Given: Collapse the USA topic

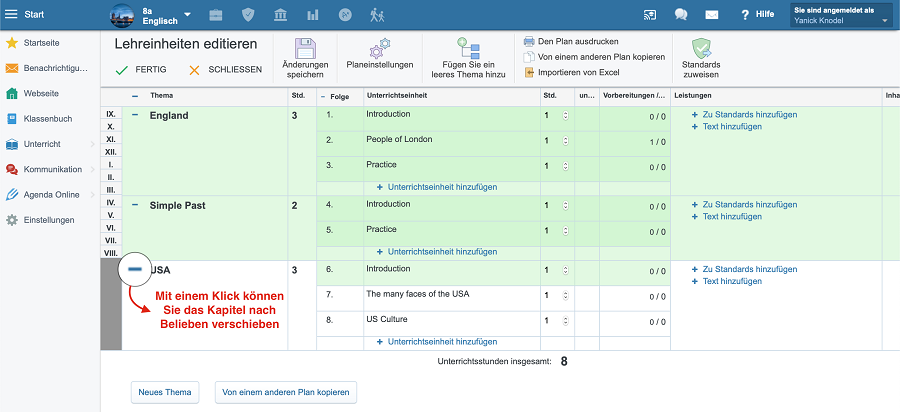Looking at the screenshot, I should coord(135,269).
